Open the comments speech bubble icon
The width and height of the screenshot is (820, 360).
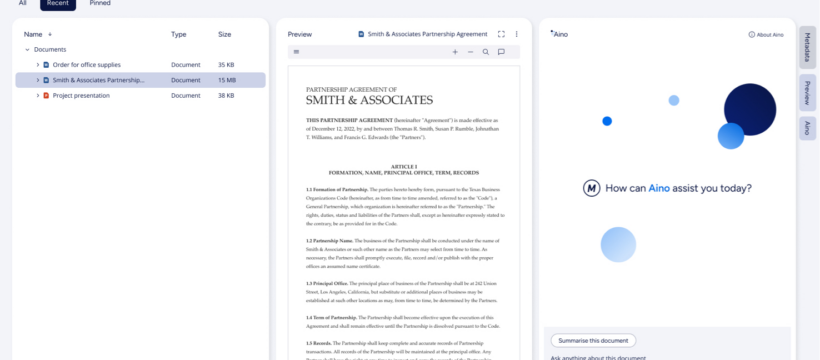pos(501,52)
